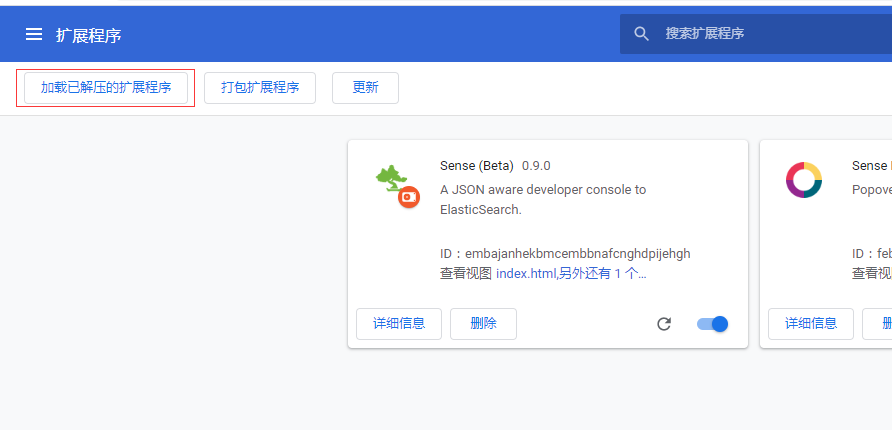Reload the Sense (Beta) extension
This screenshot has height=430, width=892.
tap(664, 324)
